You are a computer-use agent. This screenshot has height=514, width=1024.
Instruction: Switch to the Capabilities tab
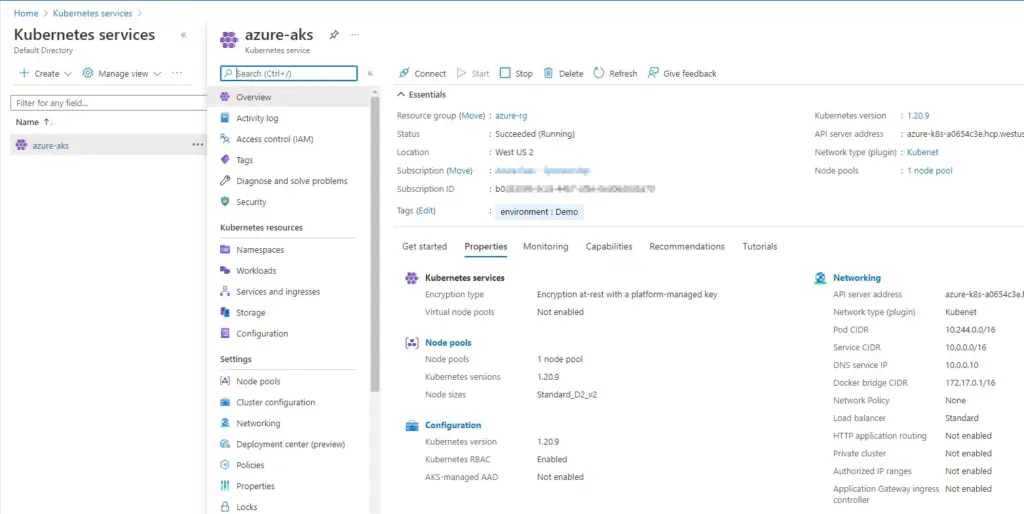click(x=608, y=246)
